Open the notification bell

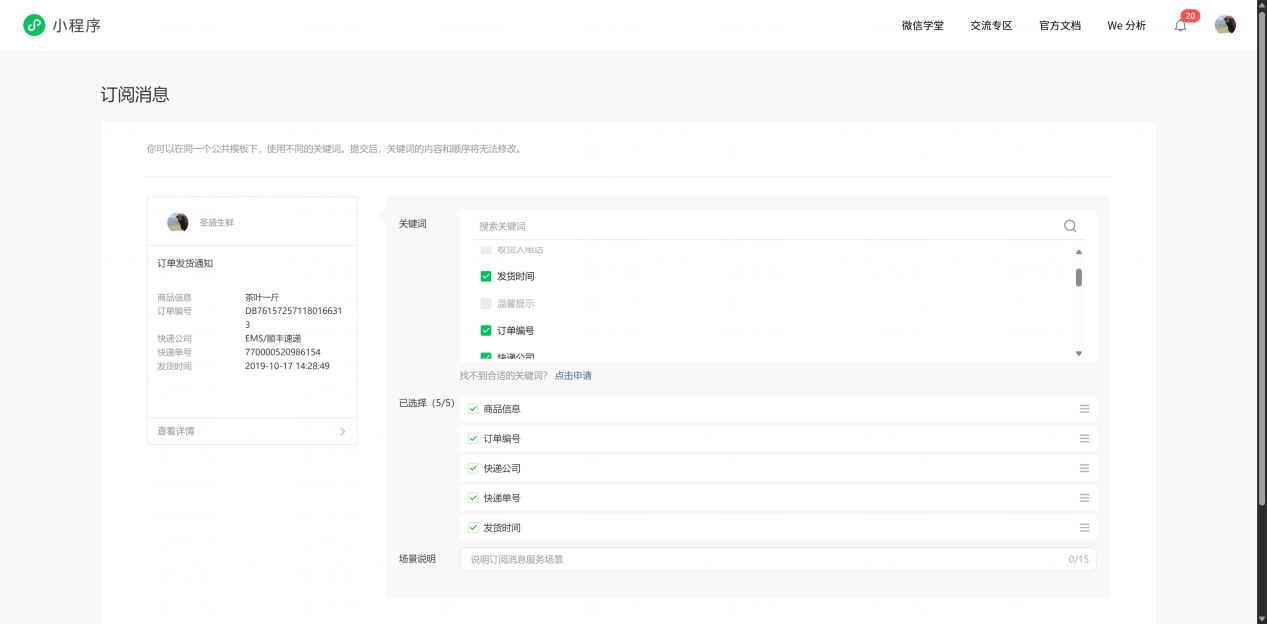1180,26
